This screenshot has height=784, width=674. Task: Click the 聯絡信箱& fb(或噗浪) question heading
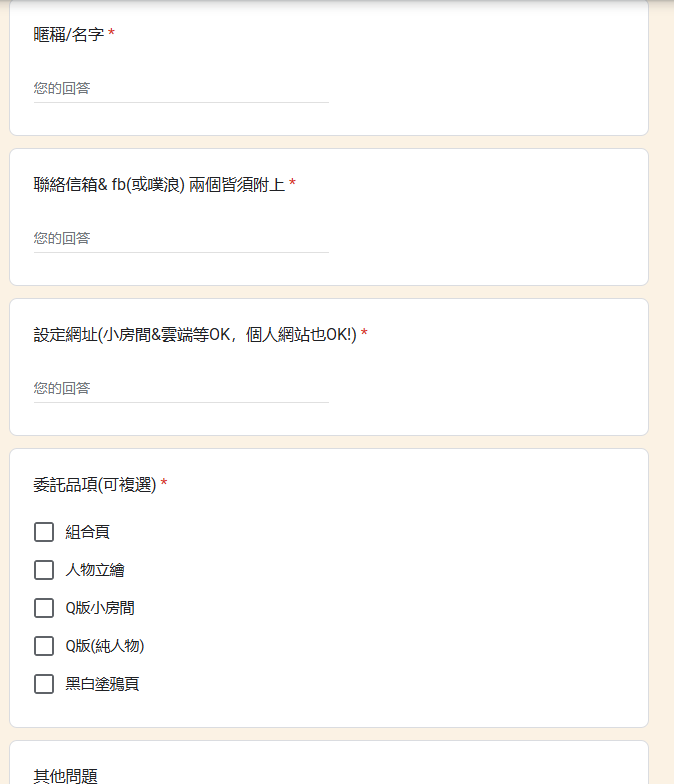(159, 184)
